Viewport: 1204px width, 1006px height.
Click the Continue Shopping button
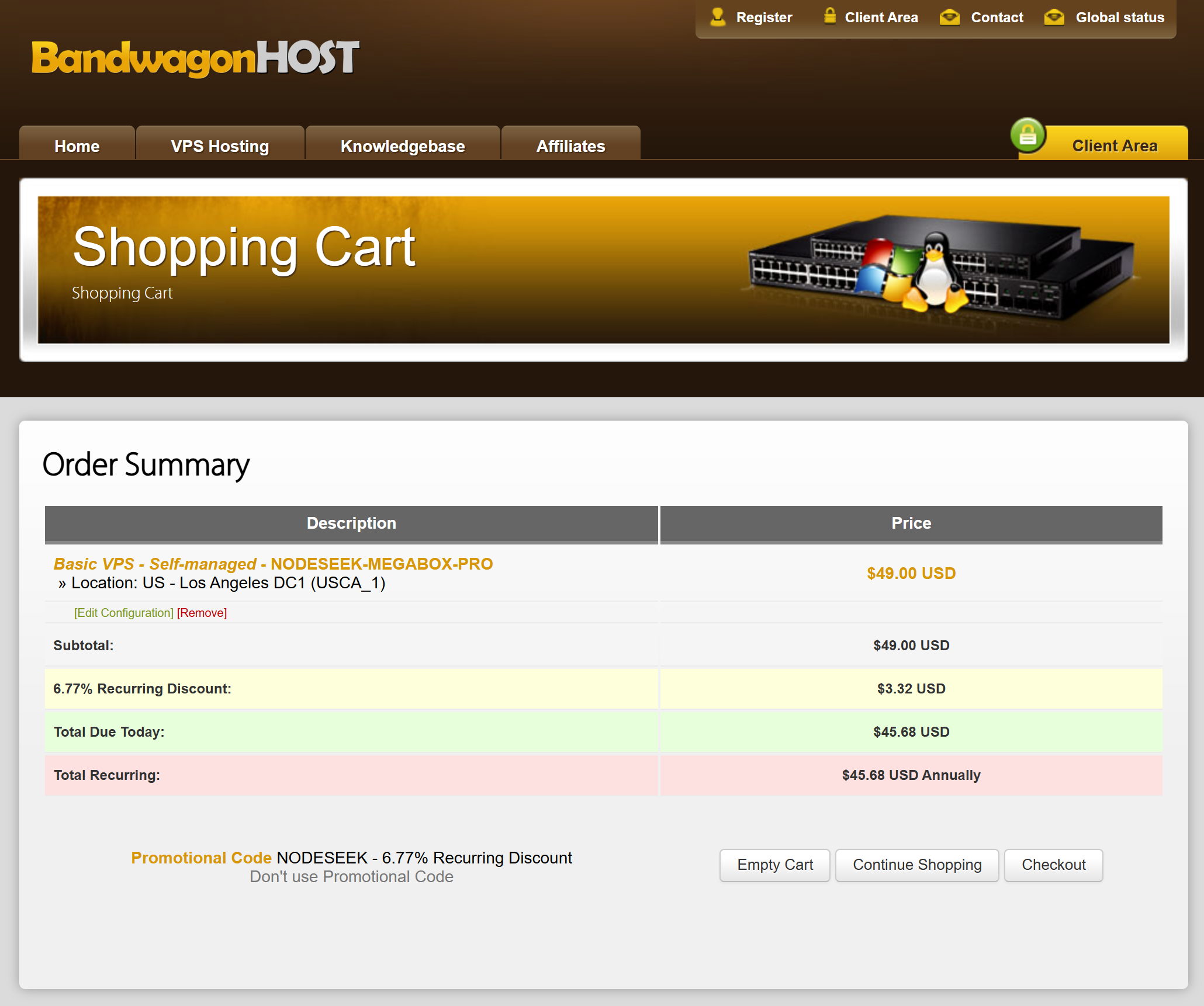click(917, 865)
